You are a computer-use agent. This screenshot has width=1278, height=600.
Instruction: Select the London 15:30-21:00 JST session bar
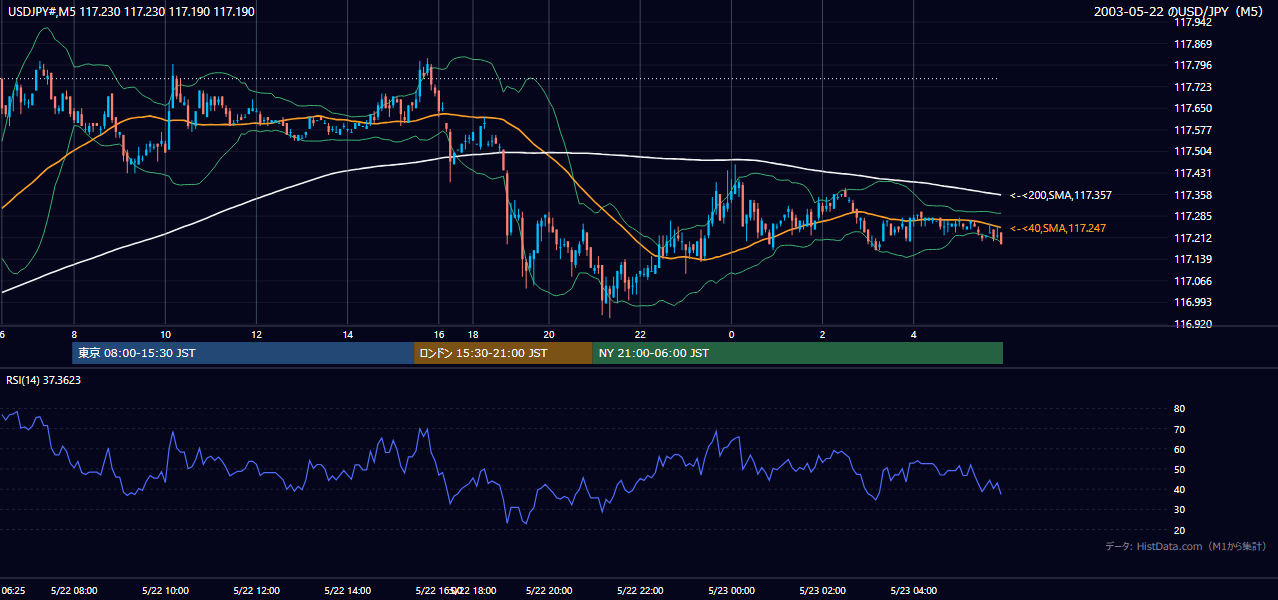pyautogui.click(x=503, y=353)
